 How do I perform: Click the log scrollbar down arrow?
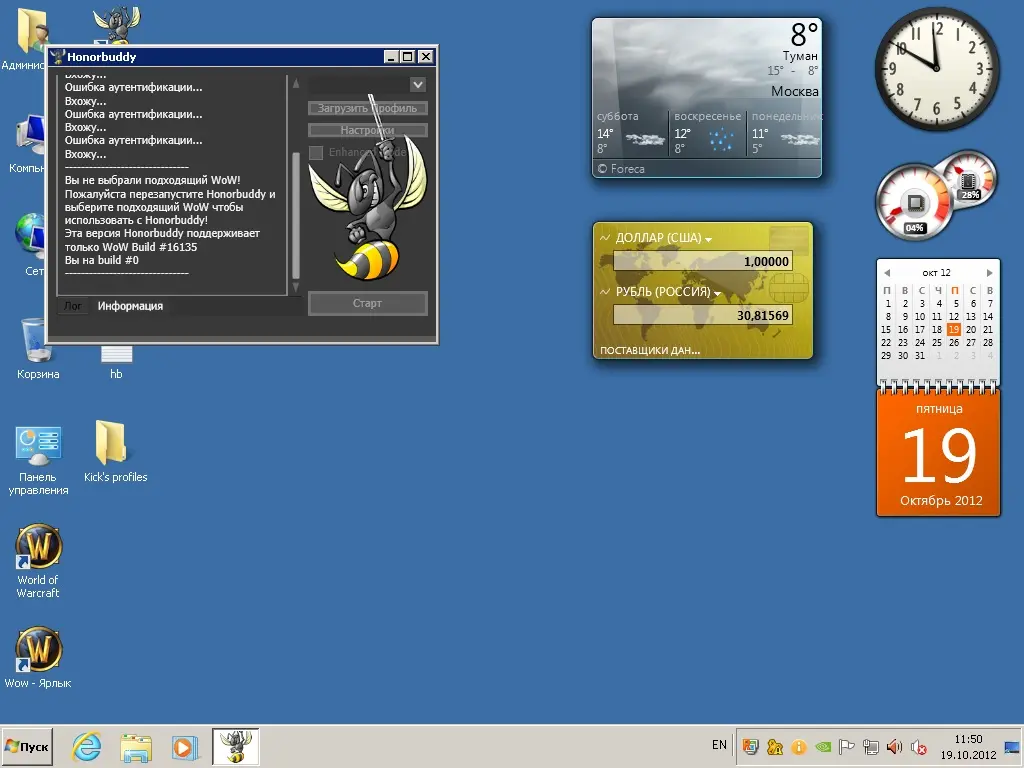coord(296,287)
